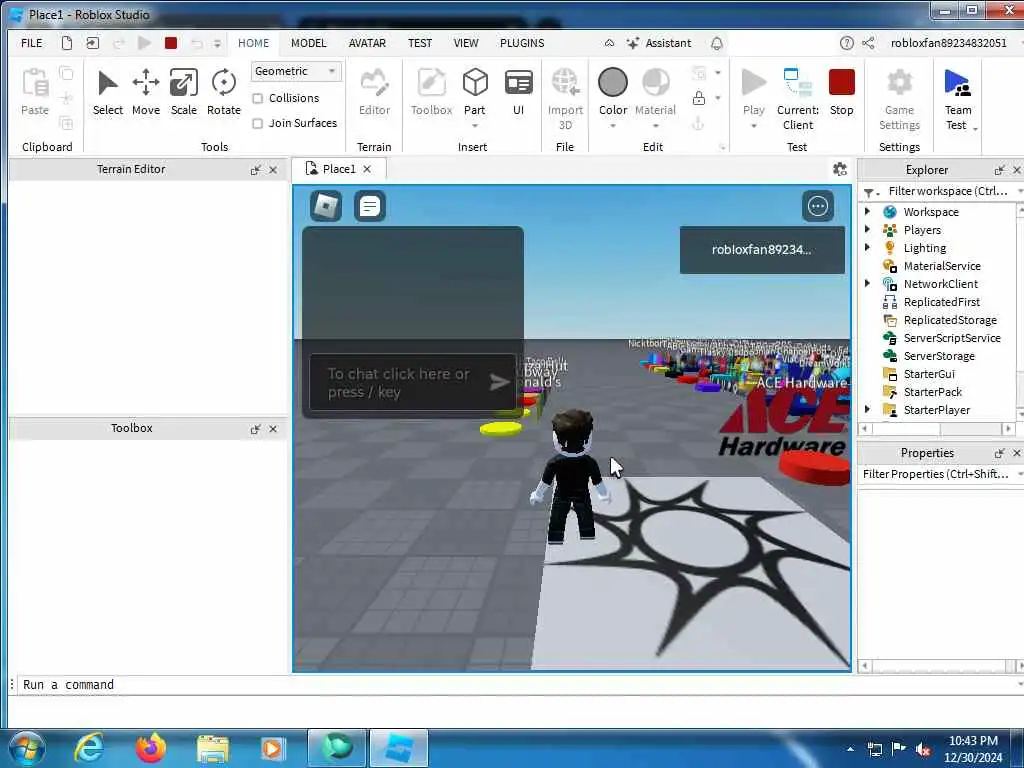Screen dimensions: 1024x768
Task: Start a Team Test
Action: click(x=957, y=99)
